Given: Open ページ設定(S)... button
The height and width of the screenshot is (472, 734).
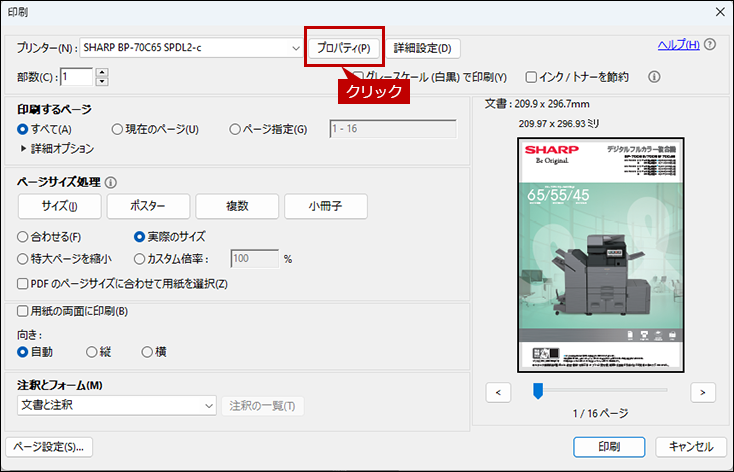Looking at the screenshot, I should pyautogui.click(x=49, y=447).
